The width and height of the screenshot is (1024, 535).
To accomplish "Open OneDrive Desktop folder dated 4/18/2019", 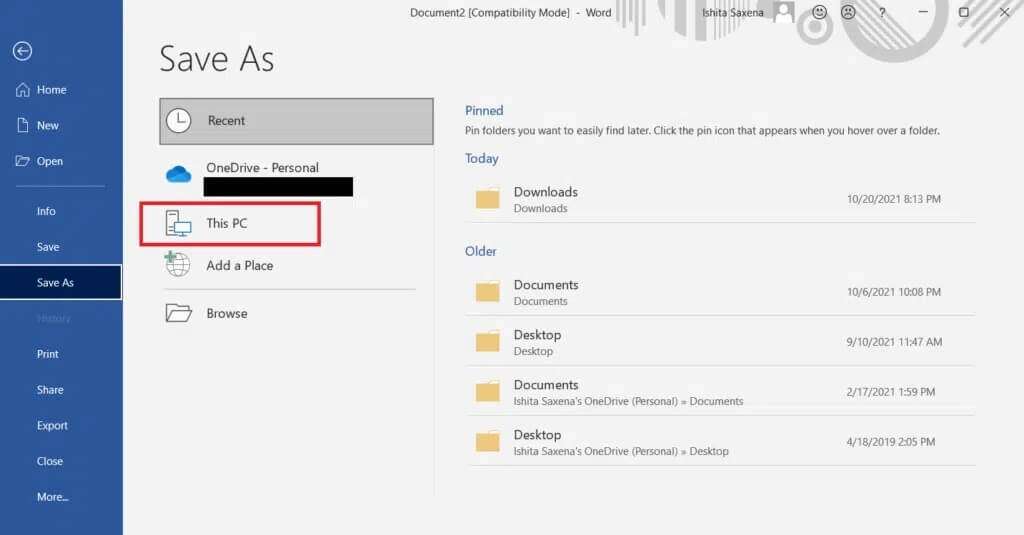I will coord(720,442).
